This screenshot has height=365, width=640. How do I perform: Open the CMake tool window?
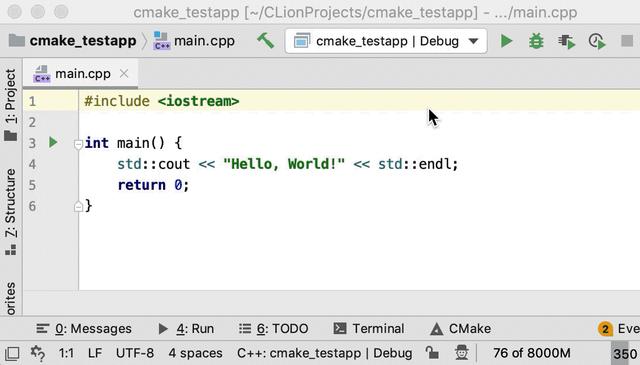(461, 329)
